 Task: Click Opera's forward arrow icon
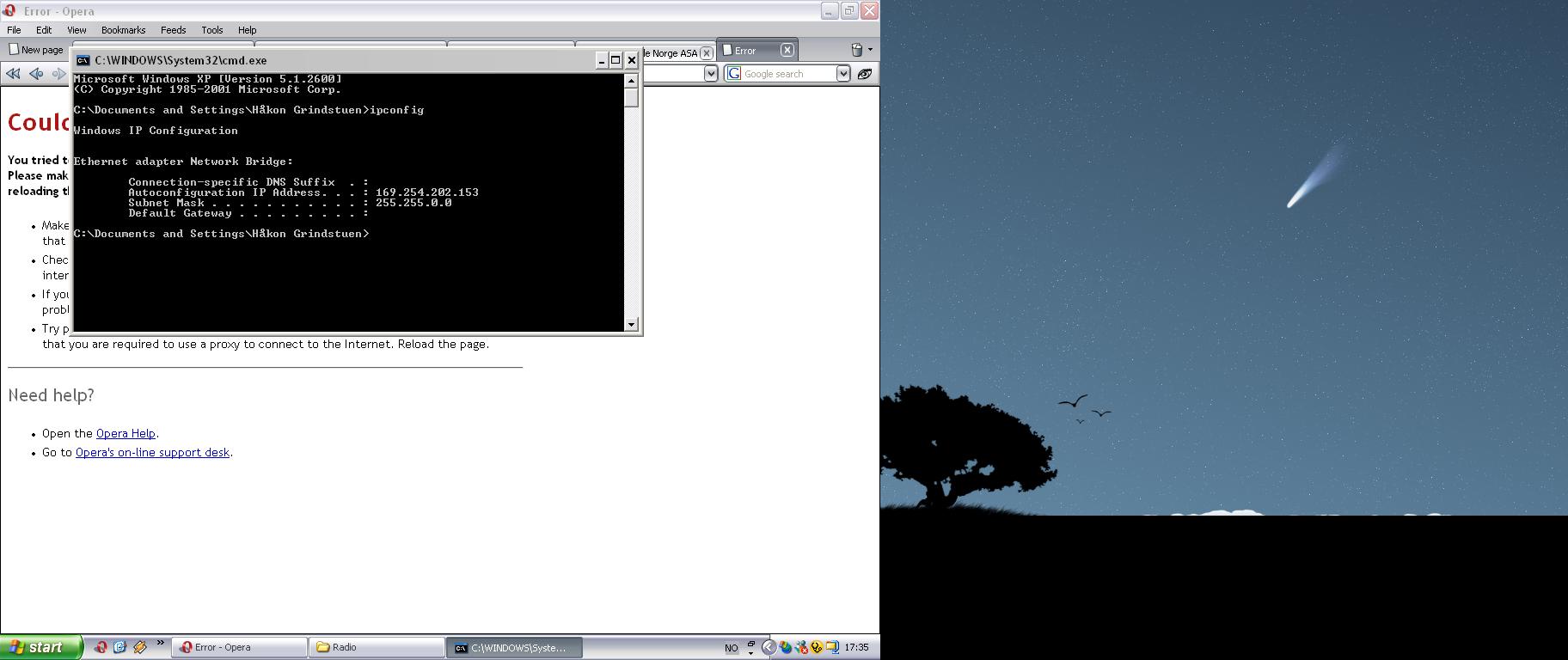[x=58, y=74]
